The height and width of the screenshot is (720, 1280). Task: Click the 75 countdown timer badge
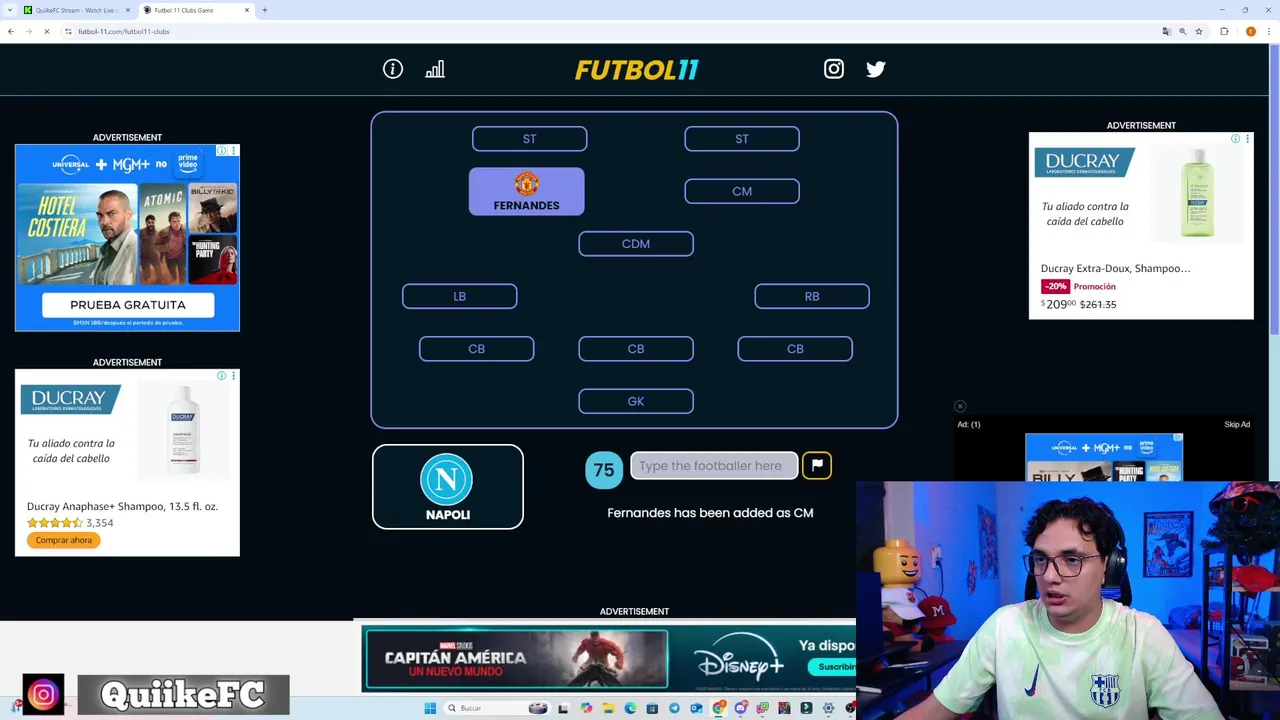(x=604, y=469)
